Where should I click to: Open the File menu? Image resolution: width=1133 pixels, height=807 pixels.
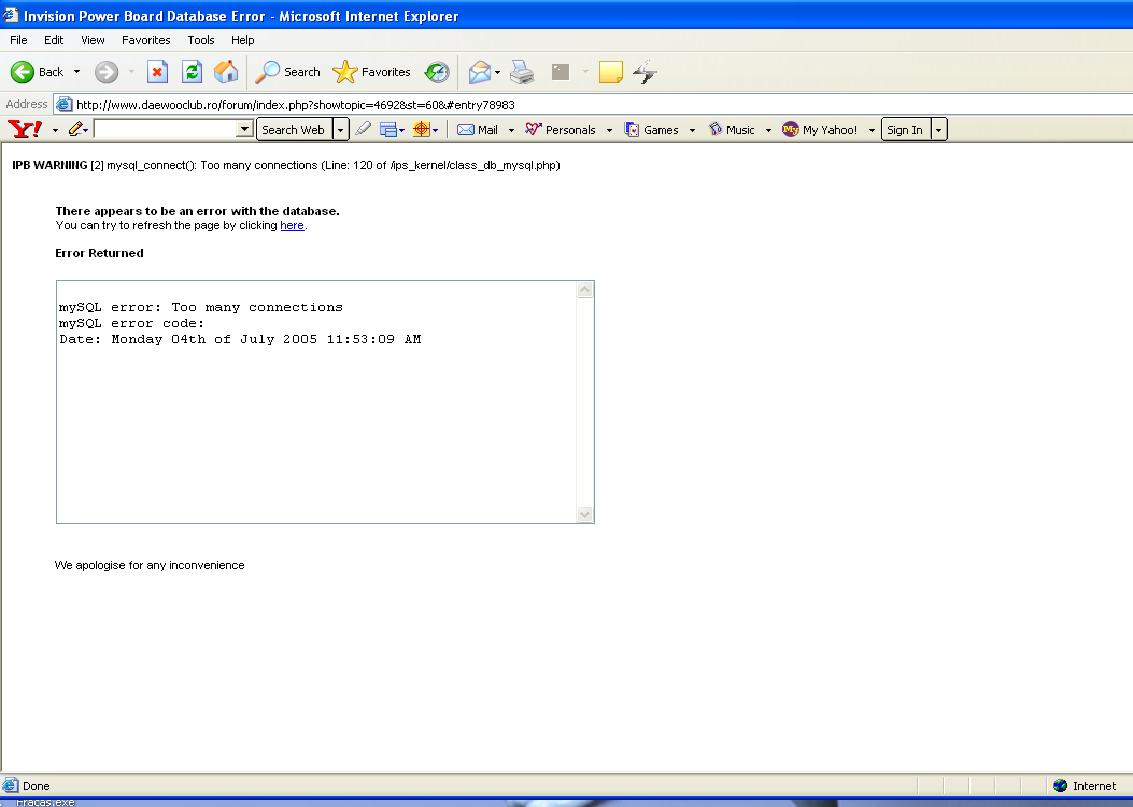19,40
